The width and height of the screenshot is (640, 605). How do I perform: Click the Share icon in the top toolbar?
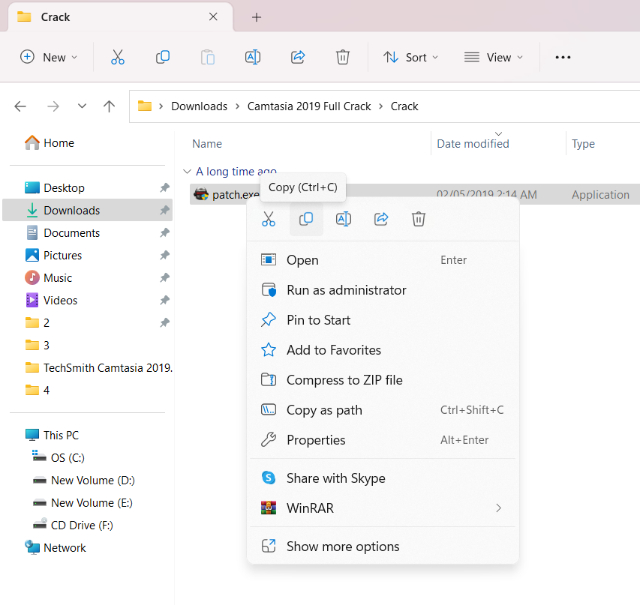pos(298,57)
